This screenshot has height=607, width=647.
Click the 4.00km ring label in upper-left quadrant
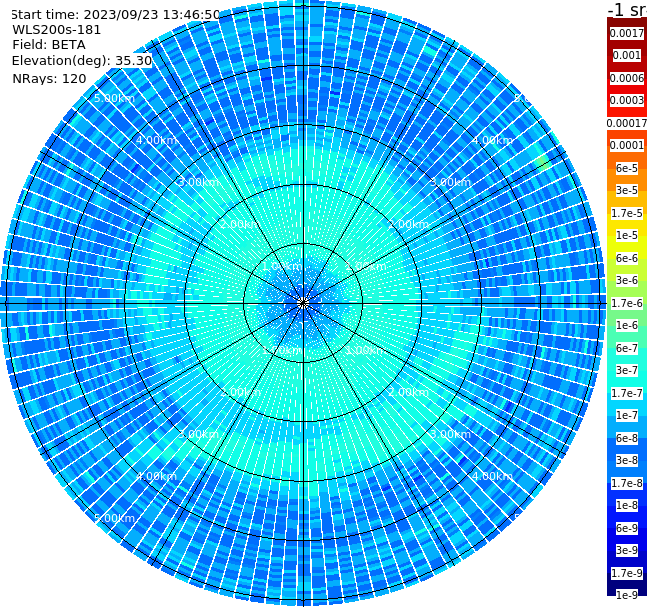click(156, 140)
